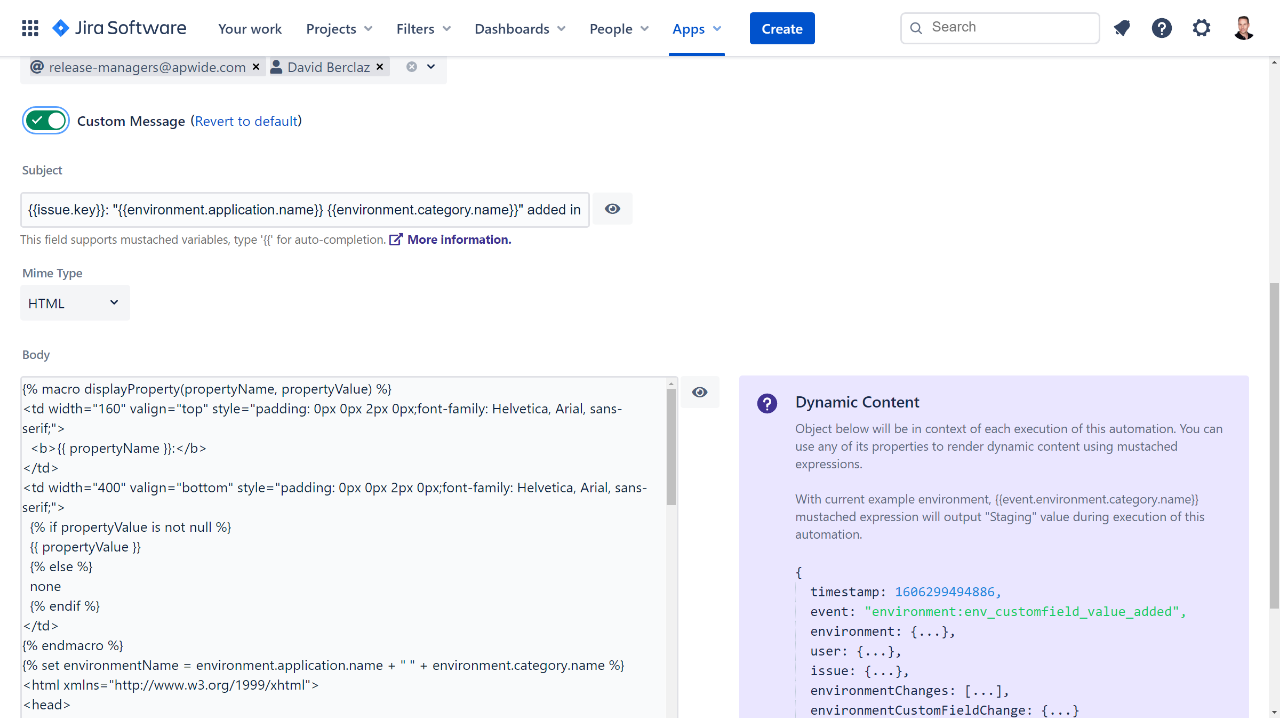The height and width of the screenshot is (720, 1280).
Task: Click the Body editor vertical scrollbar
Action: coord(671,447)
